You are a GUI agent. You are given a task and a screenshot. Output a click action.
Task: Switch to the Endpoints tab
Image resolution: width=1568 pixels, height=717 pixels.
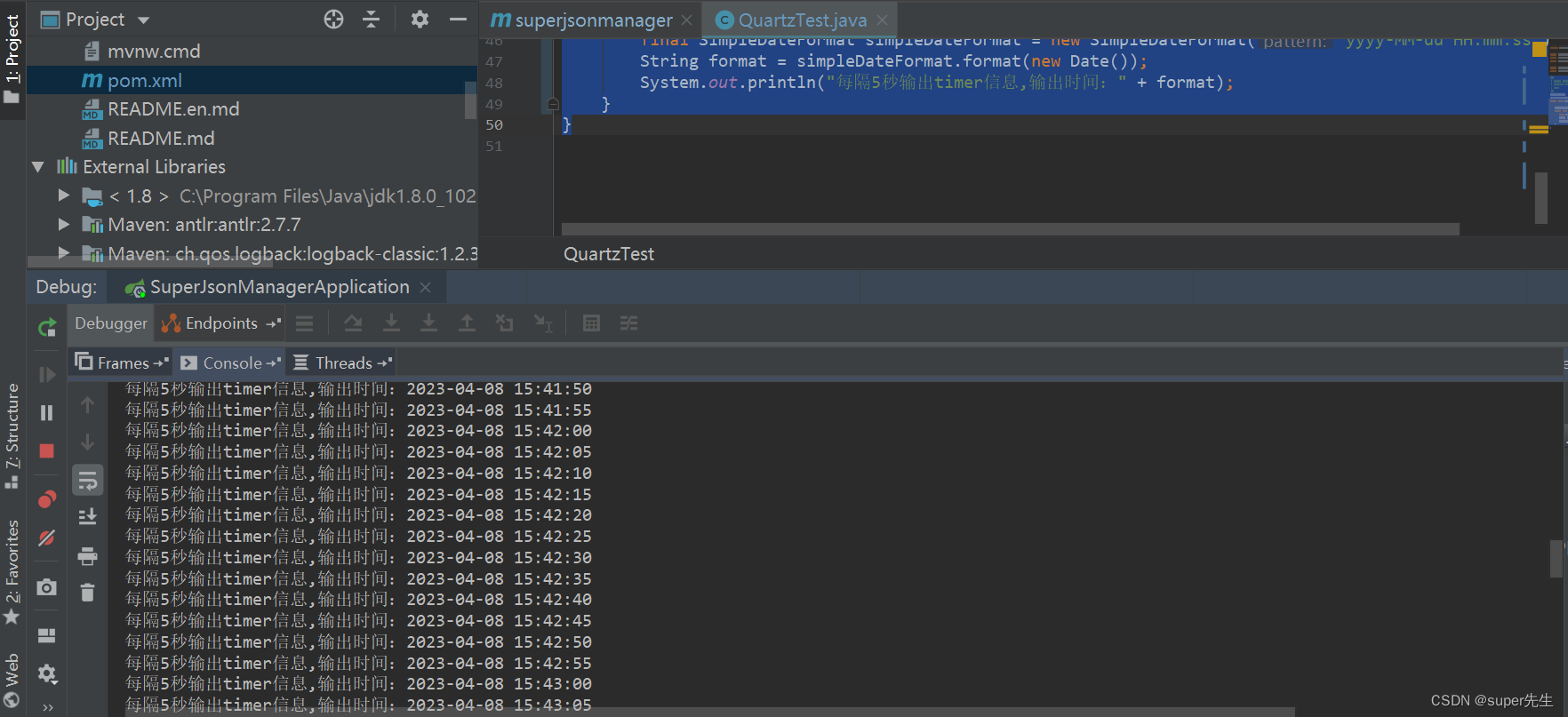pos(220,323)
